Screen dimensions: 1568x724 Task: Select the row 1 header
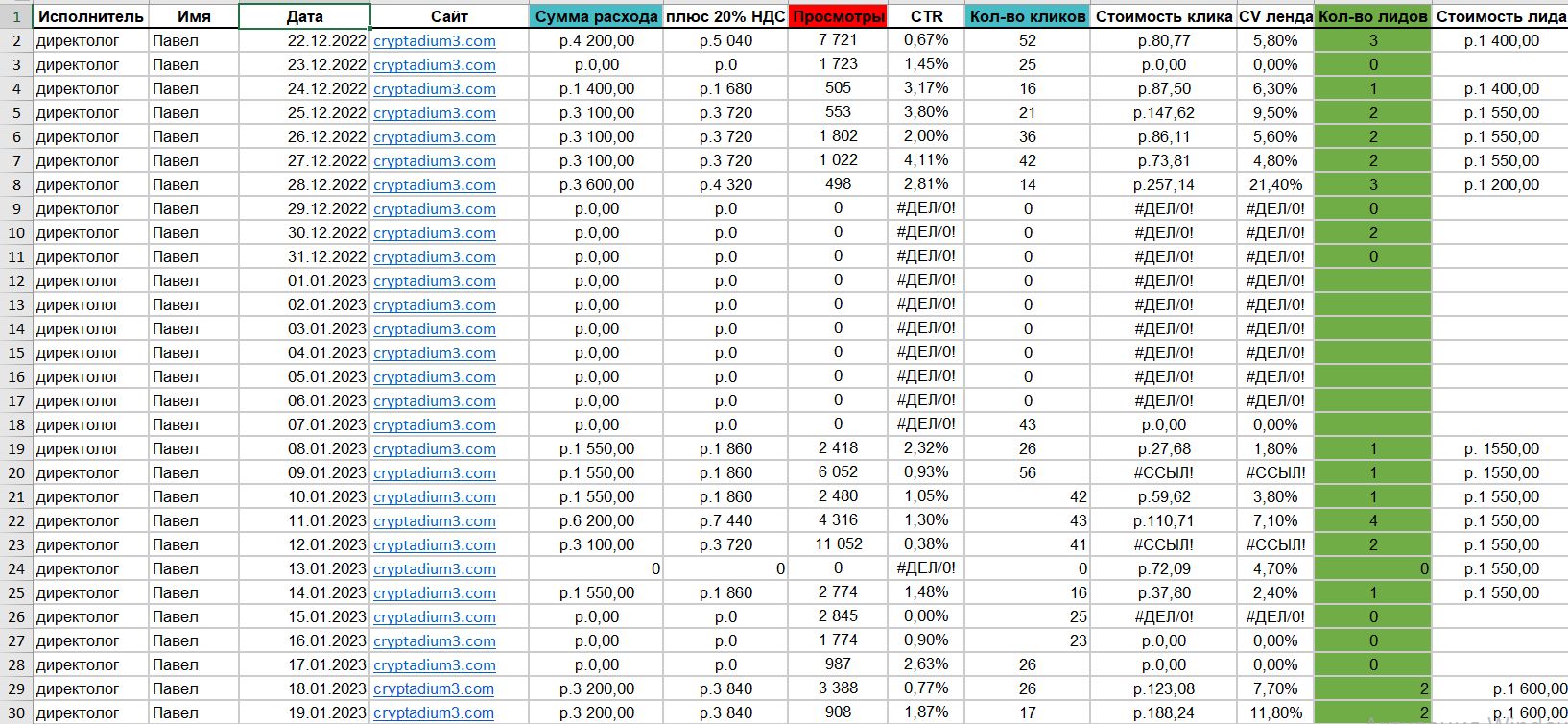[16, 16]
